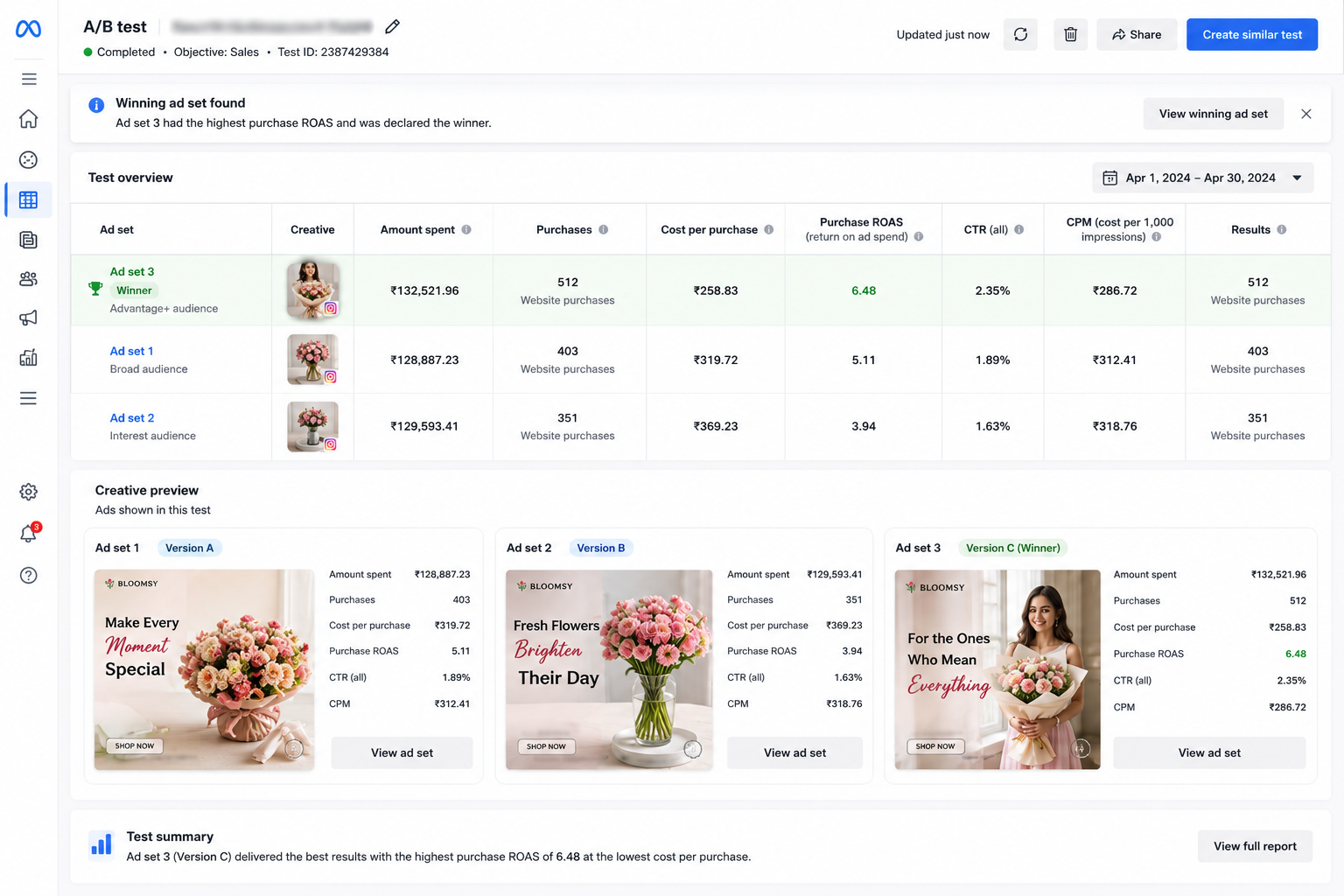The width and height of the screenshot is (1344, 896).
Task: Click the info icon beside CPM header
Action: (1157, 236)
